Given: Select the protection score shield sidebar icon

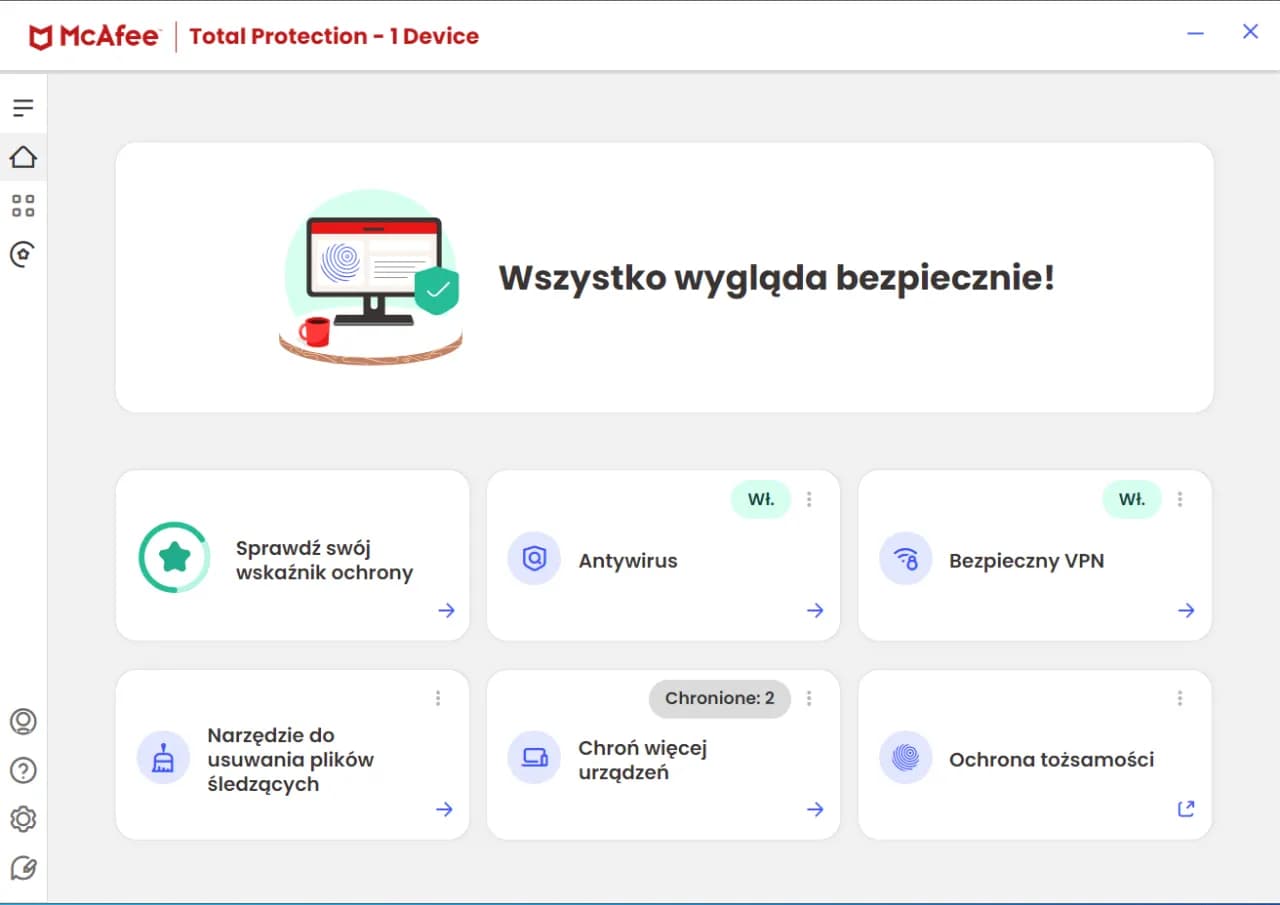Looking at the screenshot, I should [23, 254].
